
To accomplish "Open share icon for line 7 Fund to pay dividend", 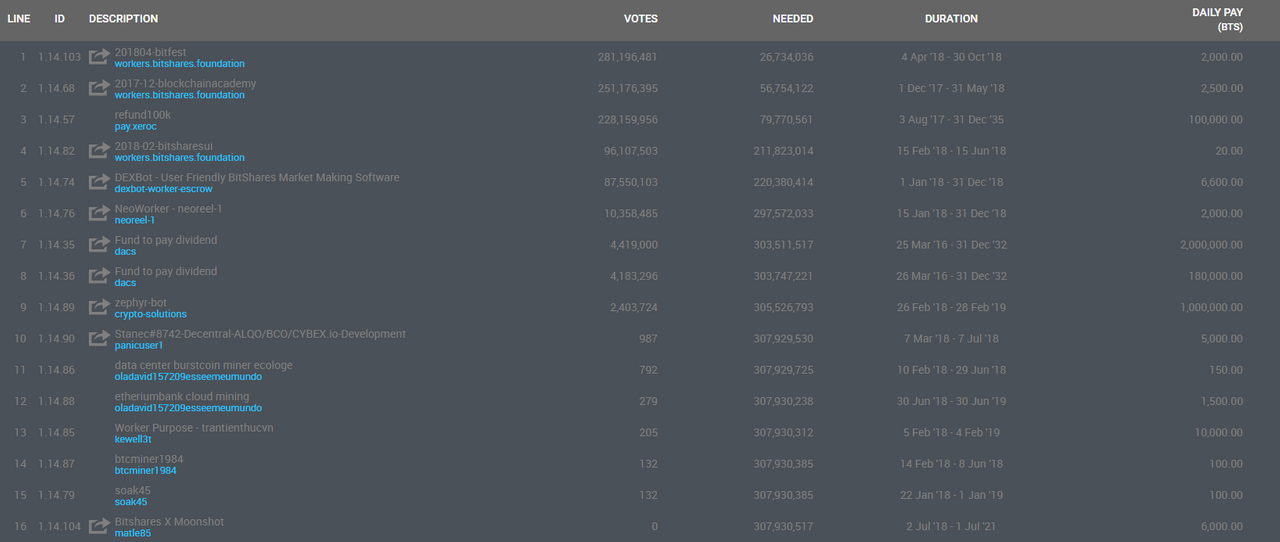I will [x=99, y=244].
